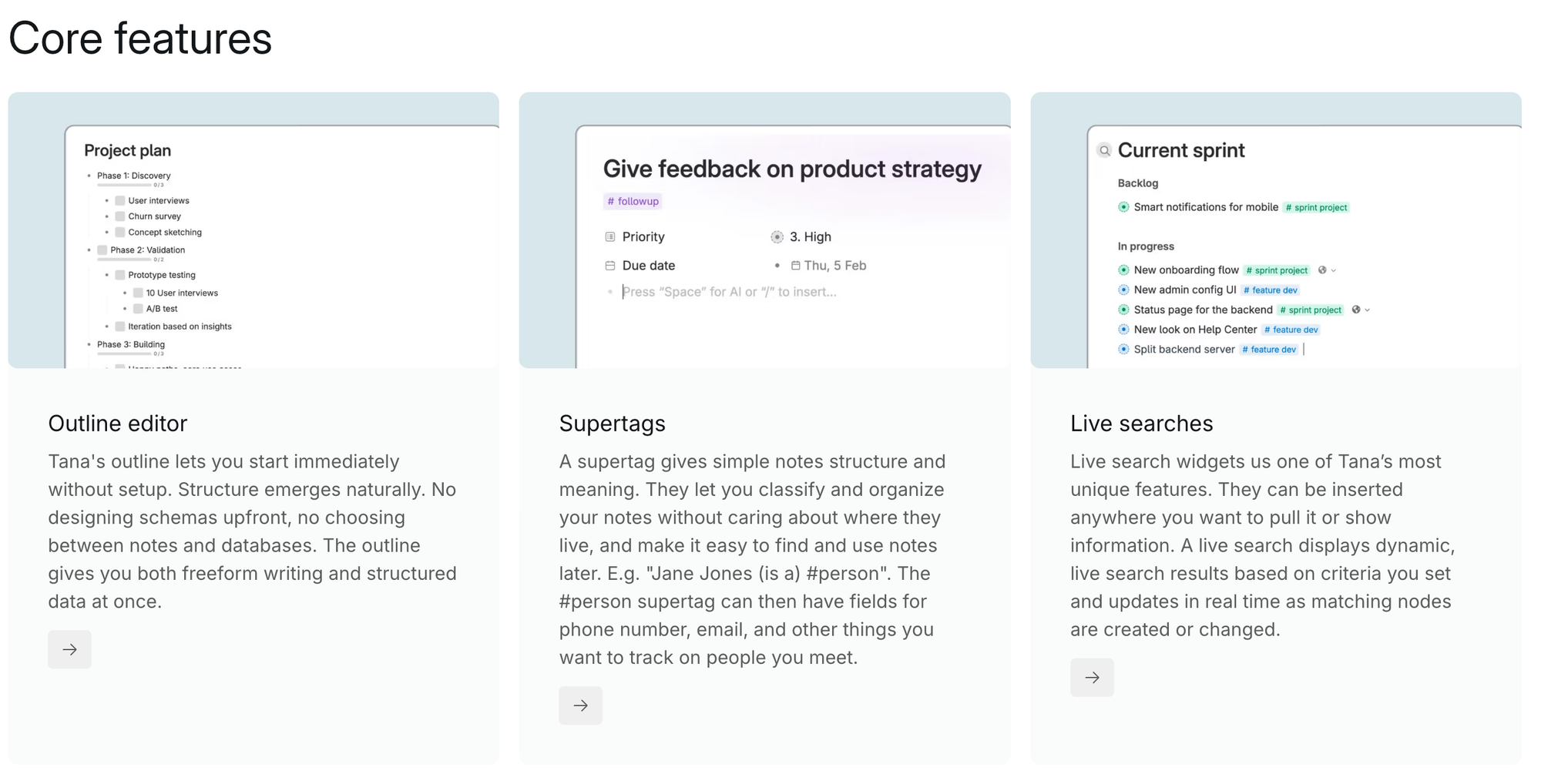
Task: Tick the Prototype testing checkbox
Action: (x=120, y=275)
